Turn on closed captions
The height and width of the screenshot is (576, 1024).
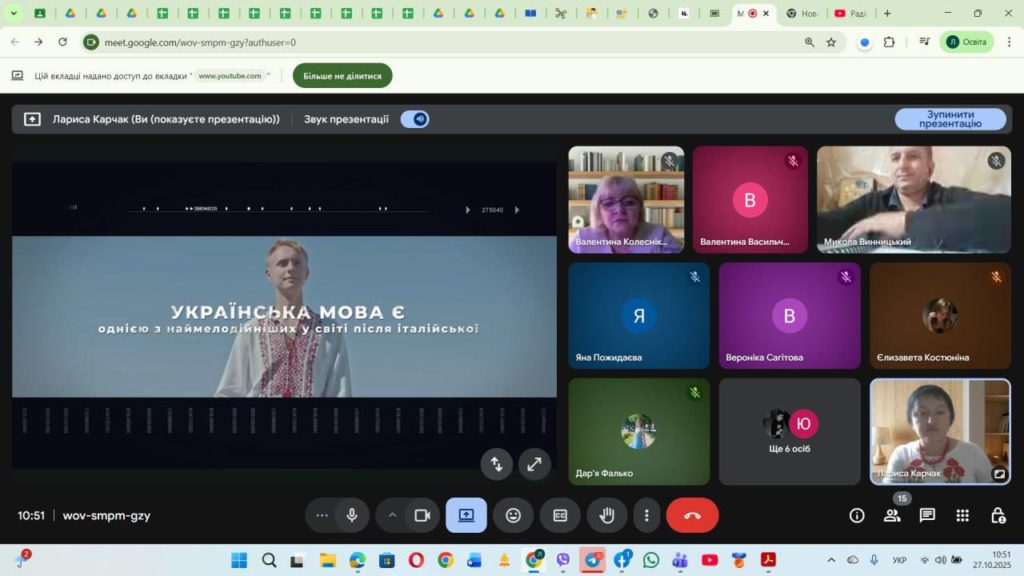coord(560,515)
